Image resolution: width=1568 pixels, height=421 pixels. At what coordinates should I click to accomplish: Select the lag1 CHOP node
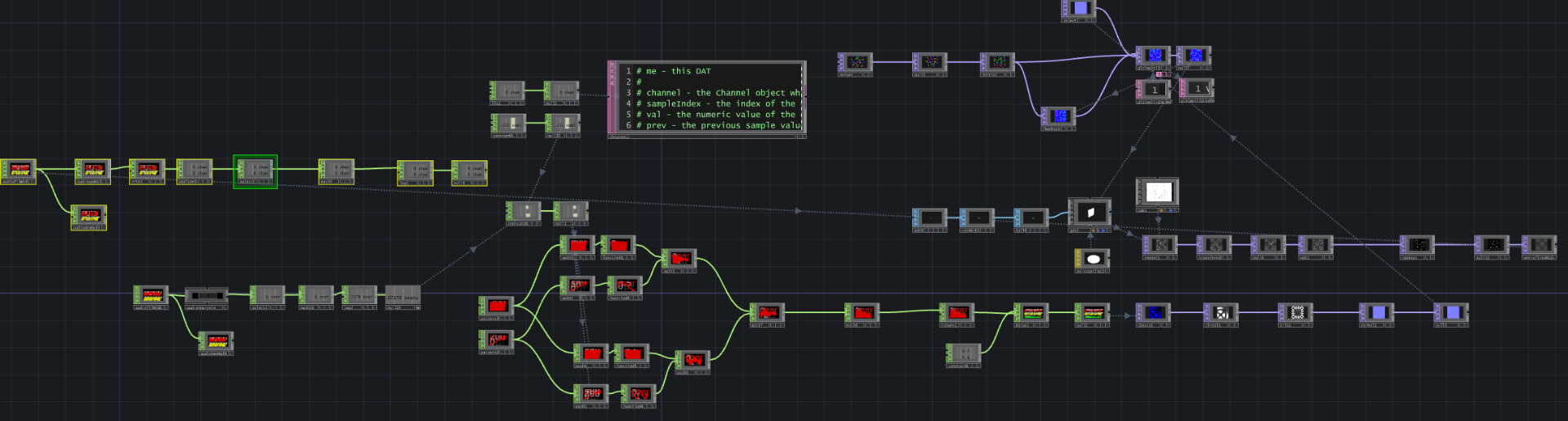(x=415, y=172)
